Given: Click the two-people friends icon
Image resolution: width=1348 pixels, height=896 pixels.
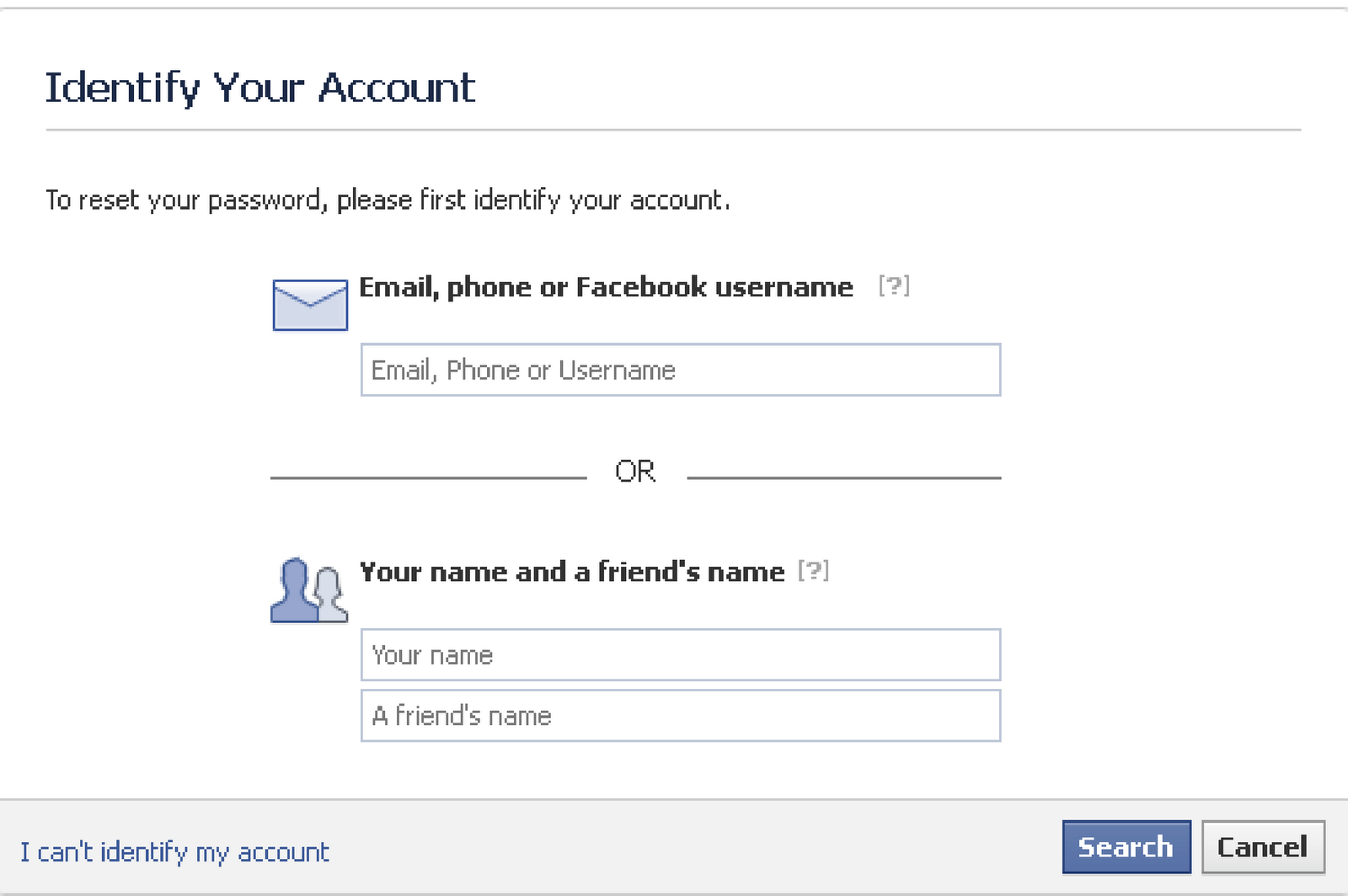Looking at the screenshot, I should [x=309, y=590].
